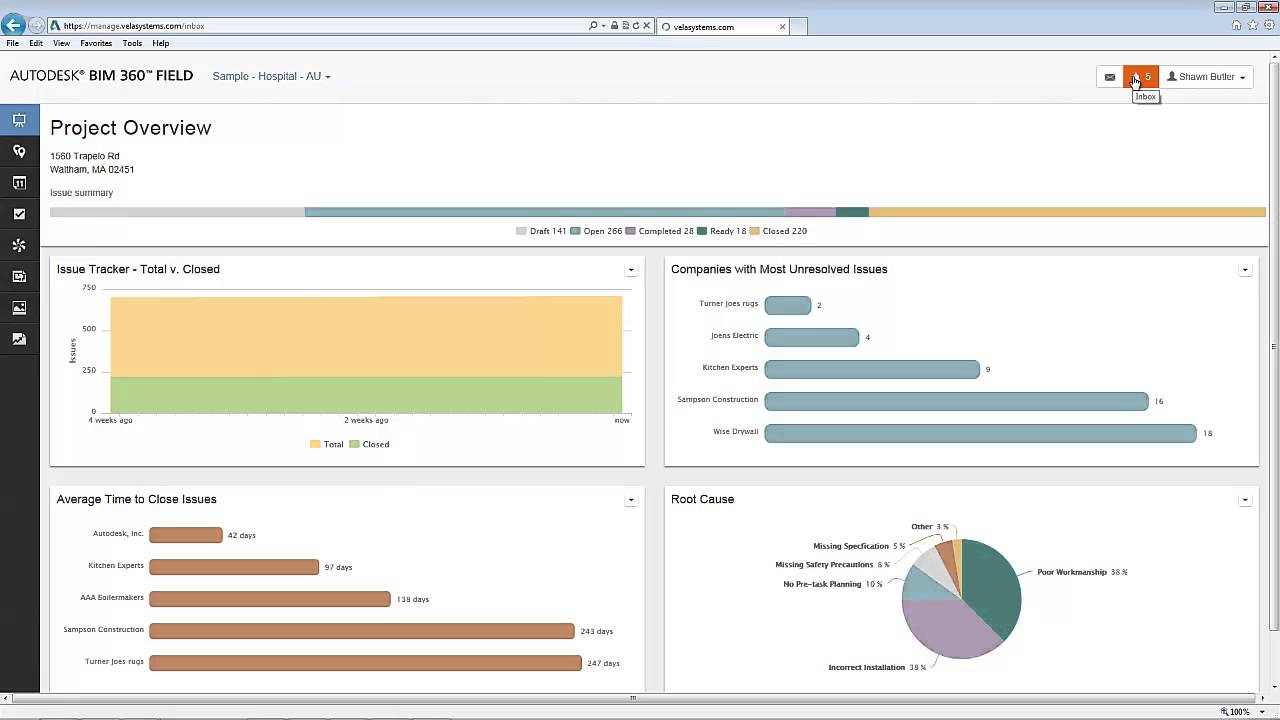
Task: Open the Reports chart sidebar icon
Action: tap(19, 339)
